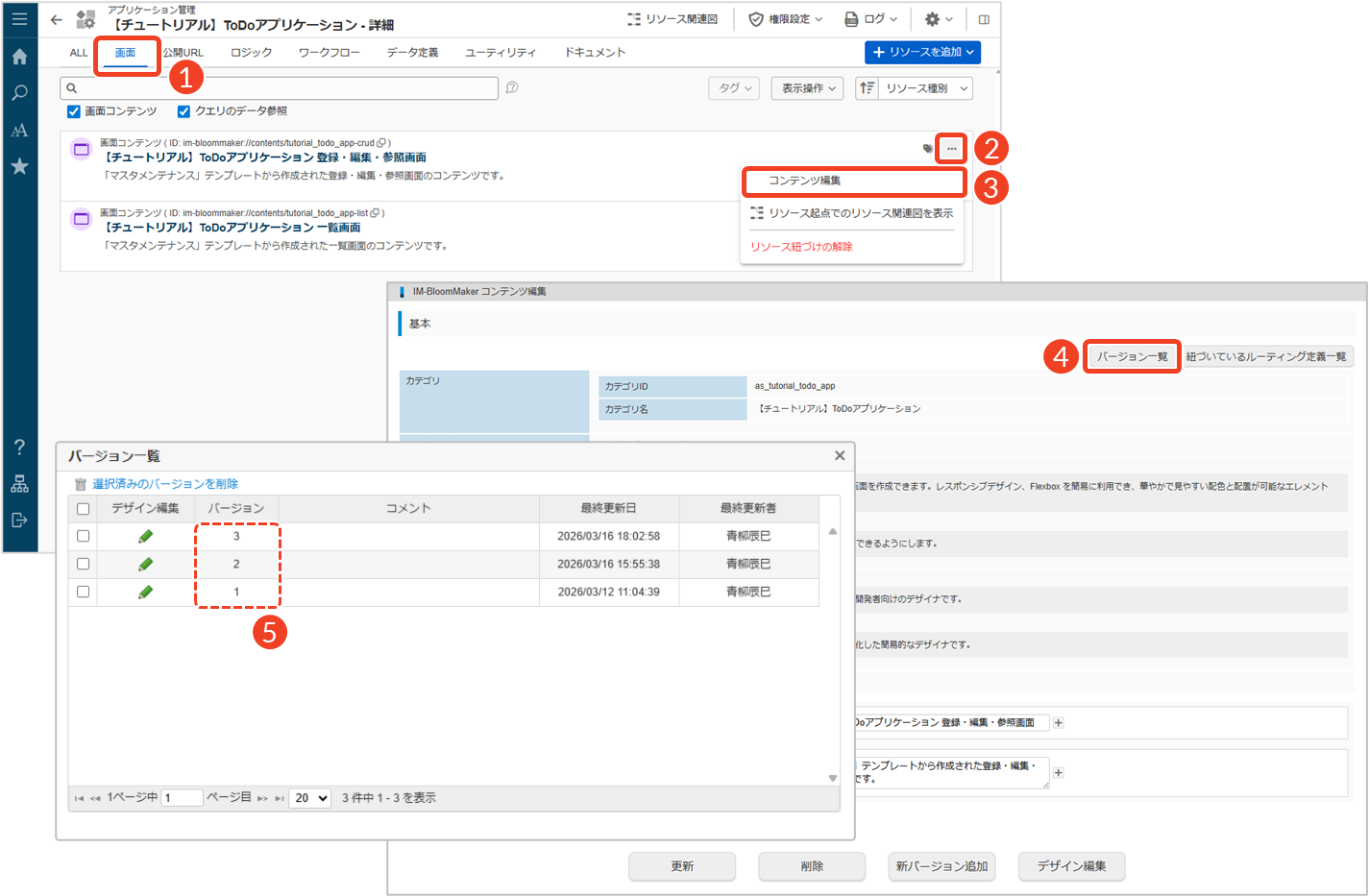Screen dimensions: 1369x896
Task: Go to Home via sidebar icon
Action: (x=19, y=57)
